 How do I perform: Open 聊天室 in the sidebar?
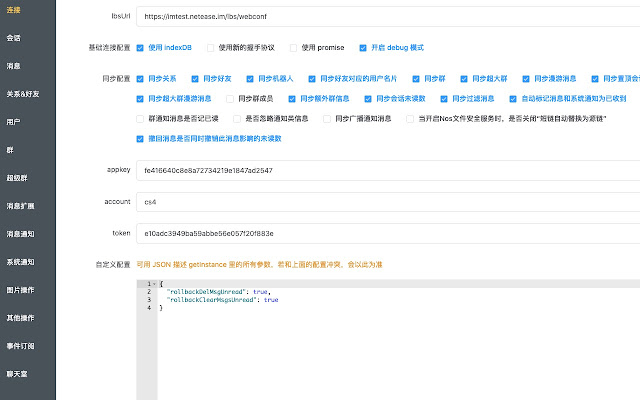(x=17, y=374)
